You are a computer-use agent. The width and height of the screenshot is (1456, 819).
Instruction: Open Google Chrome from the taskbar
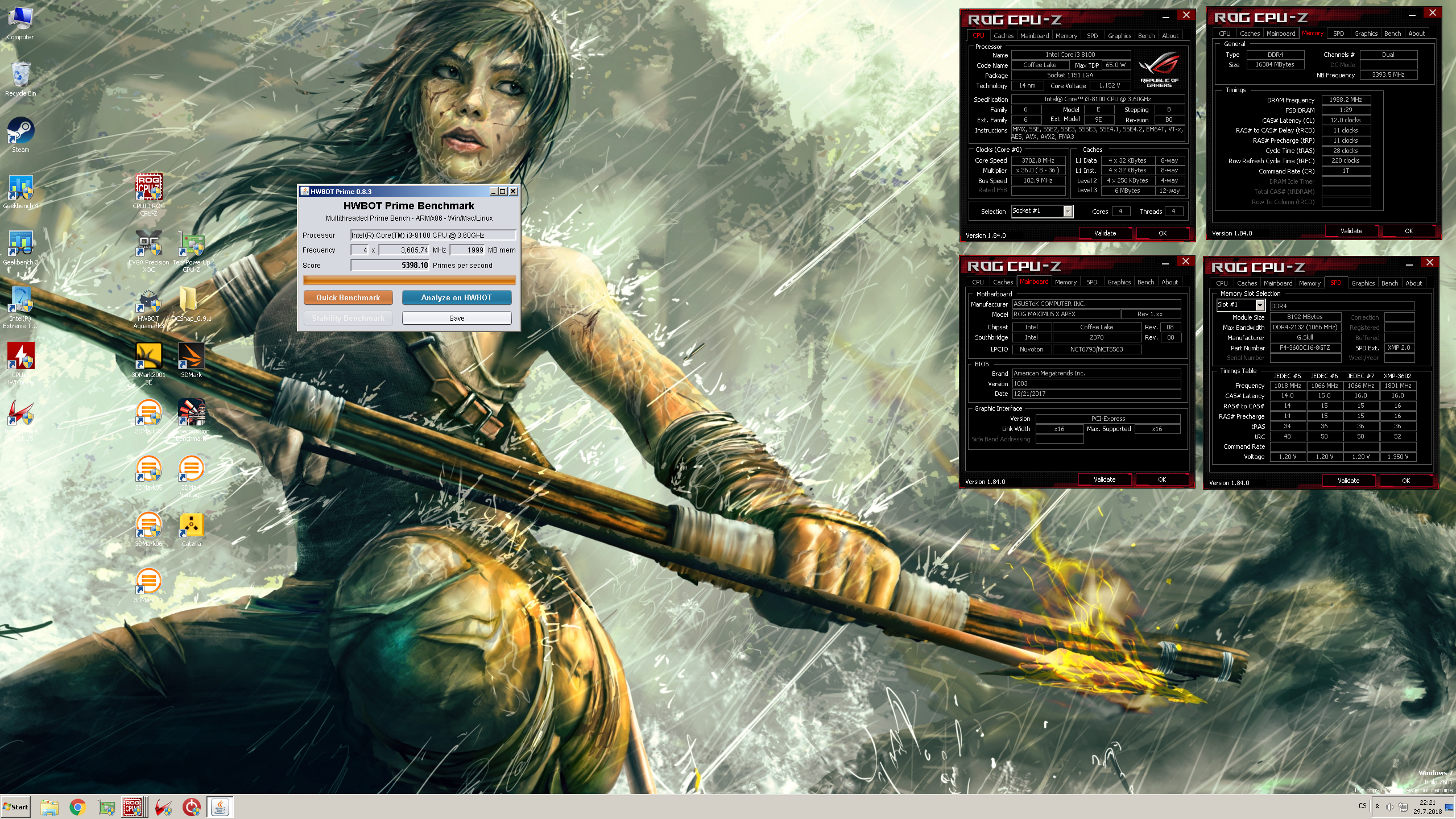tap(78, 807)
